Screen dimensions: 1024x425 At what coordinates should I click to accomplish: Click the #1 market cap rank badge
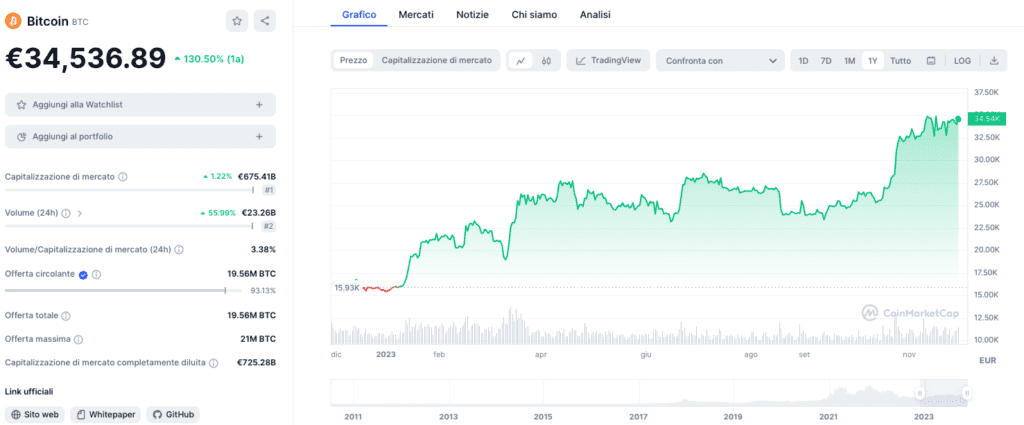point(268,190)
